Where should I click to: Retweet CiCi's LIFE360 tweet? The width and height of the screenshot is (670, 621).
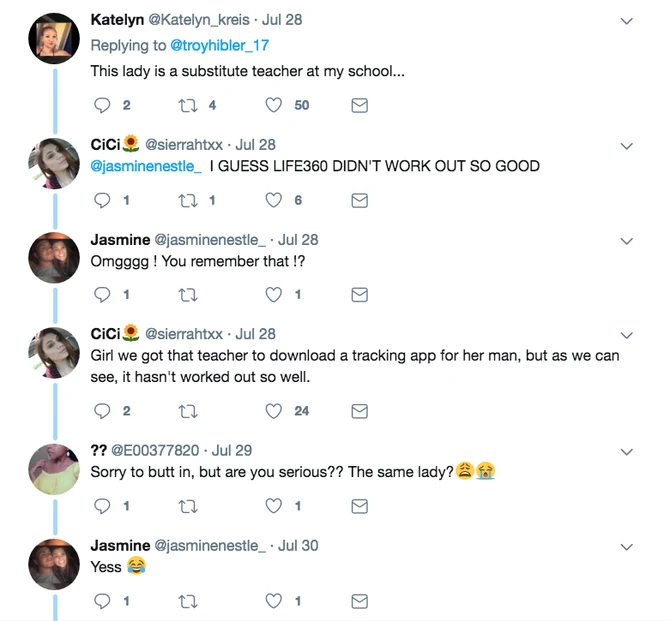(x=186, y=200)
